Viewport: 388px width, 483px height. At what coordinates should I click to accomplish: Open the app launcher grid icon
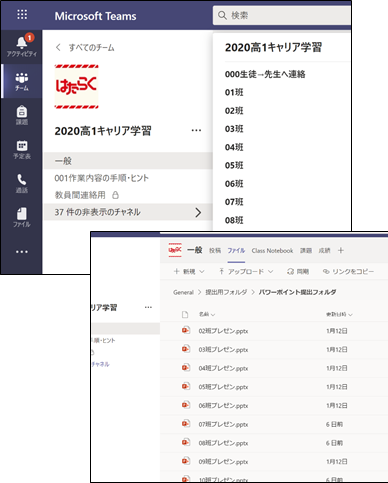(22, 14)
